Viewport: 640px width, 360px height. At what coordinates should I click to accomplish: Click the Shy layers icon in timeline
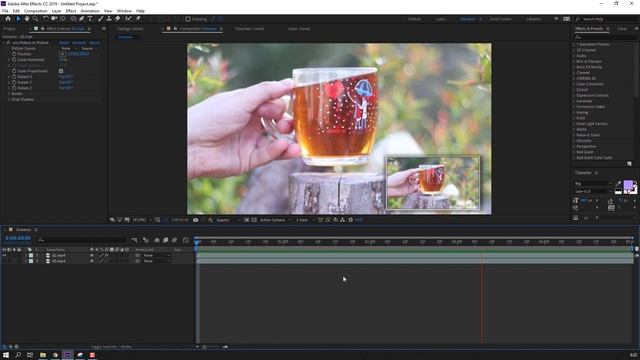[x=157, y=240]
